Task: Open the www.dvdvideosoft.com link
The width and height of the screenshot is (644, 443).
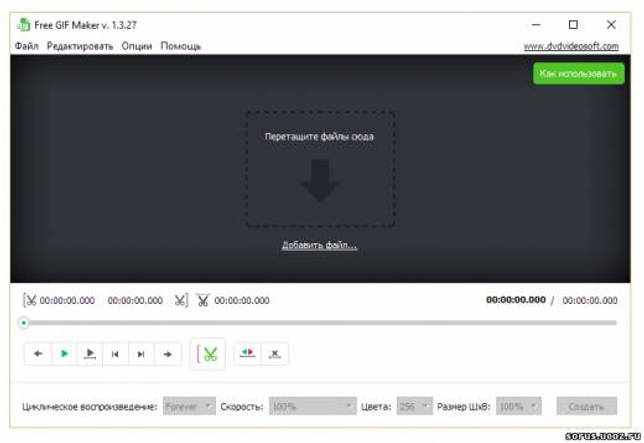Action: (x=571, y=46)
